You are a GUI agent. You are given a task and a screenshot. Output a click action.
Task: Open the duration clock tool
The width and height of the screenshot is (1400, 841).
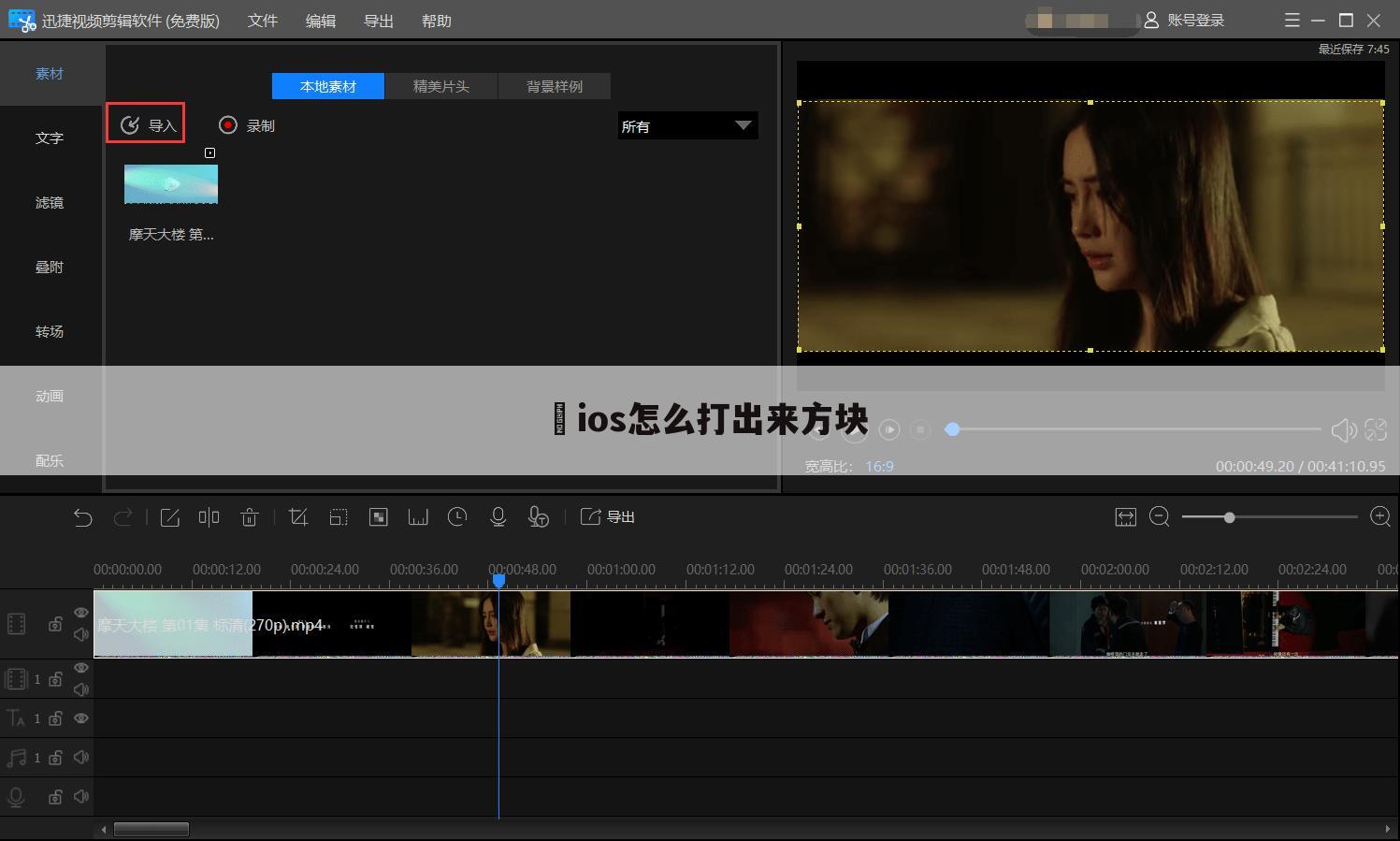pyautogui.click(x=457, y=517)
